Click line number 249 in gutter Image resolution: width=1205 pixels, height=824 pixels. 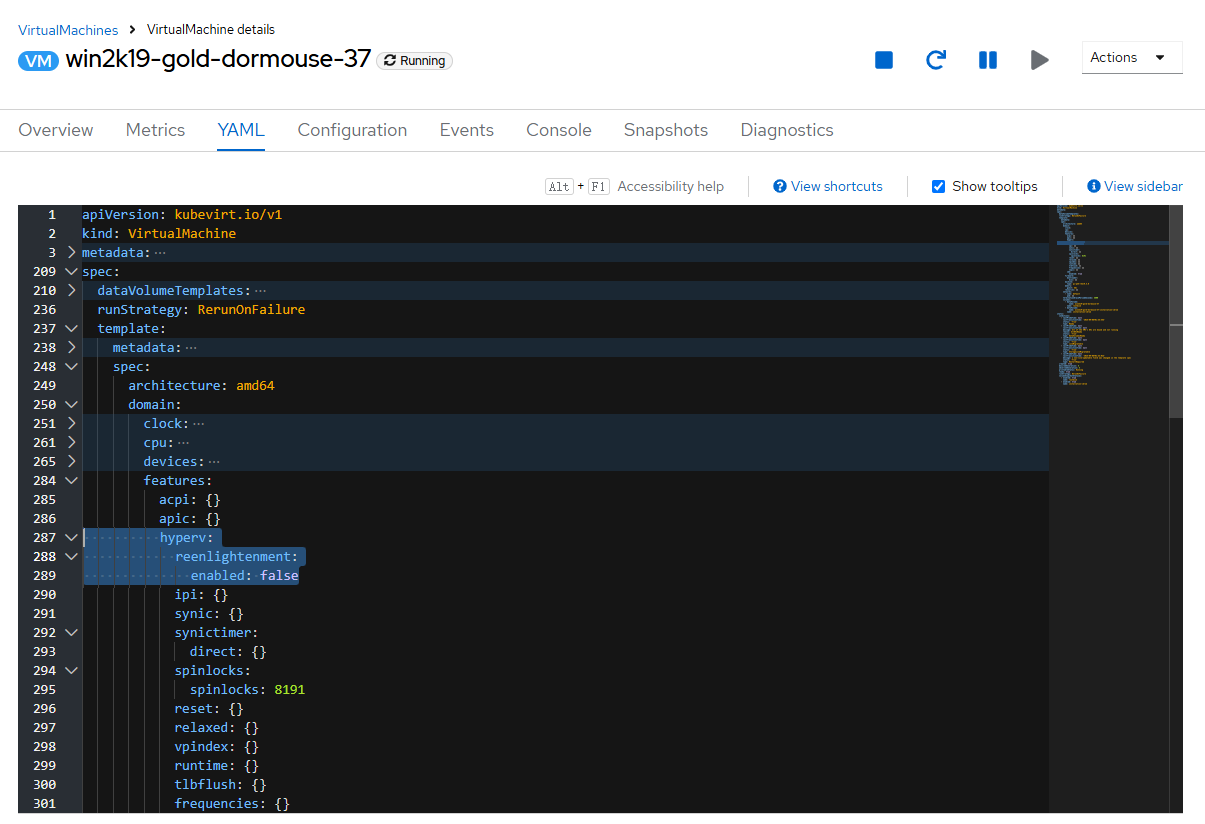[44, 385]
